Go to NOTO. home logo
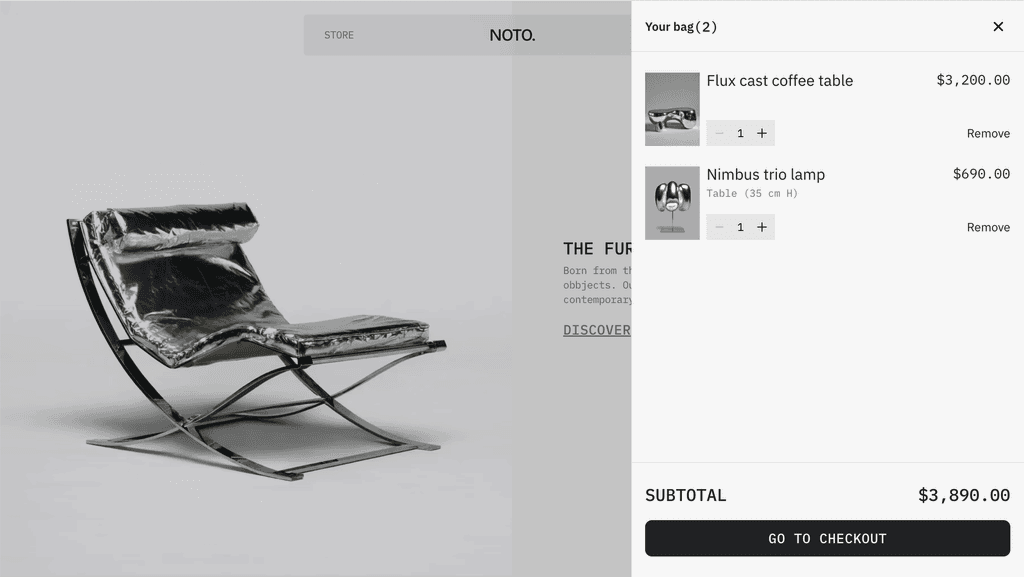The width and height of the screenshot is (1024, 577). [512, 35]
